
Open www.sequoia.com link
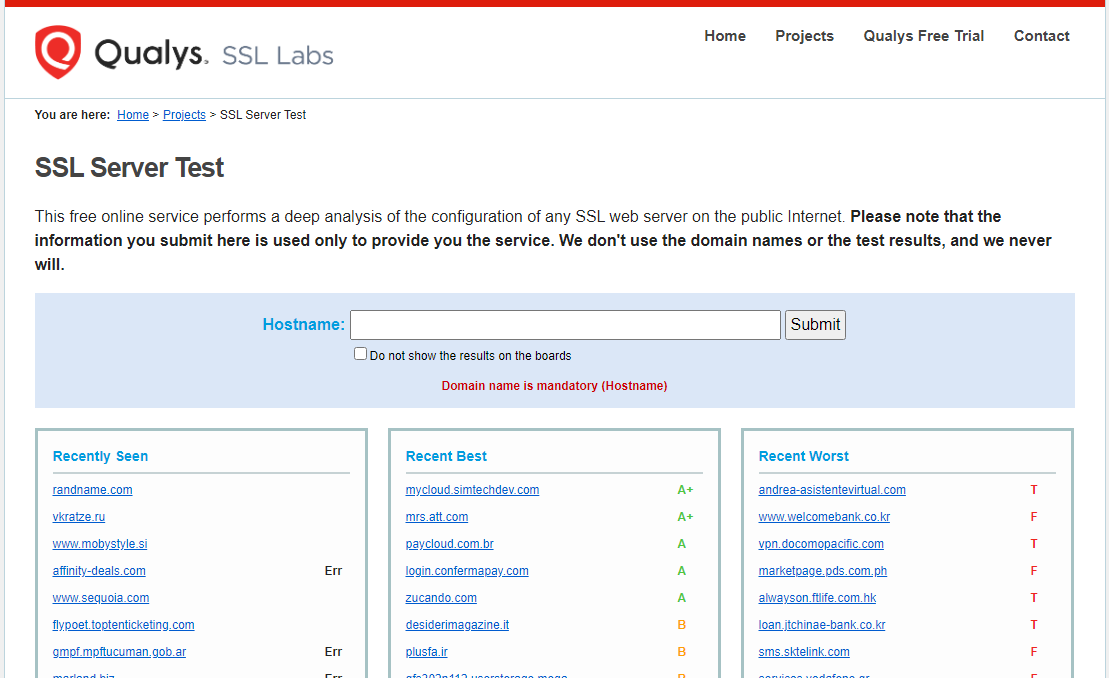100,597
